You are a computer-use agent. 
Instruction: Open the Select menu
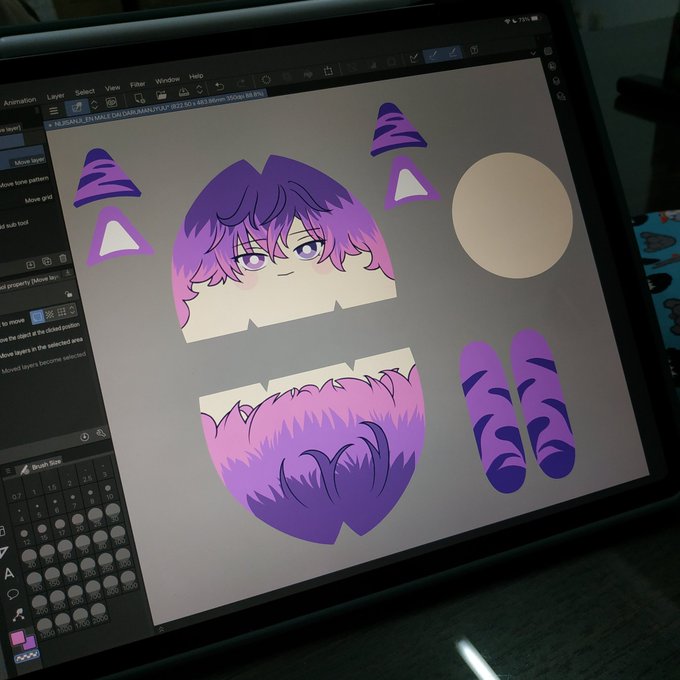[85, 92]
